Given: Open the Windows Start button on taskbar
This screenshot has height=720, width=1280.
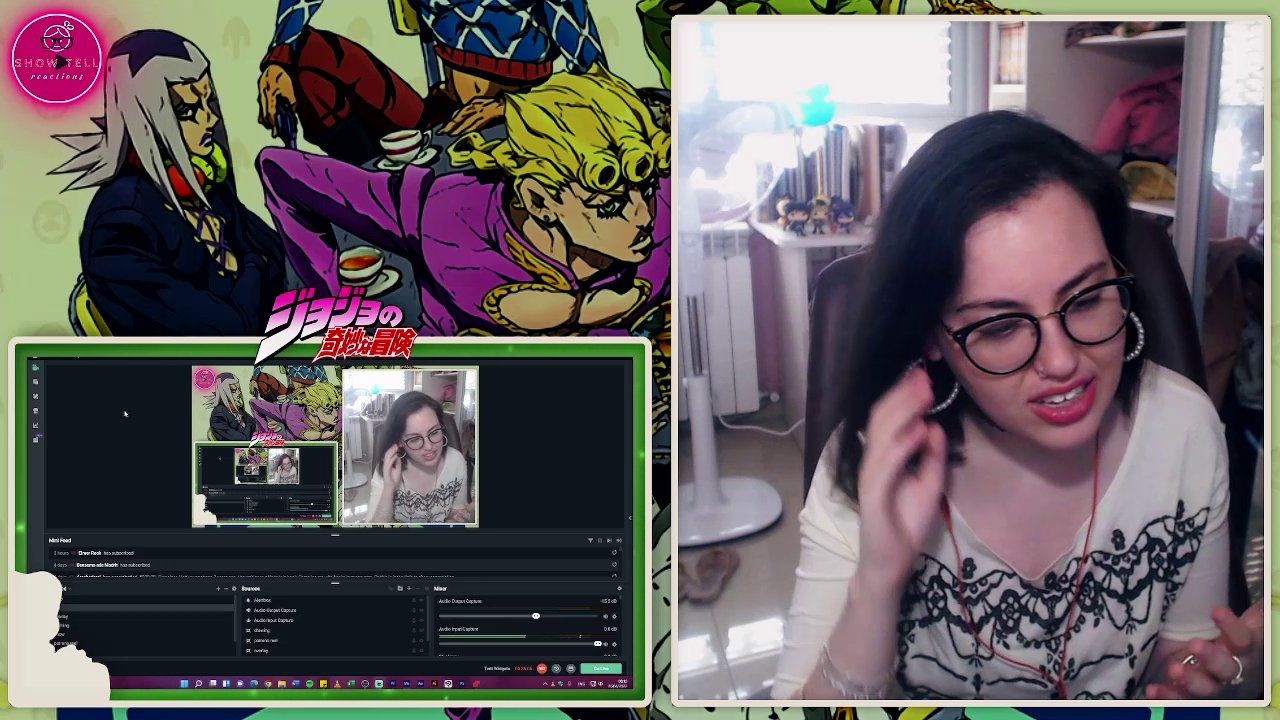Looking at the screenshot, I should [x=184, y=683].
